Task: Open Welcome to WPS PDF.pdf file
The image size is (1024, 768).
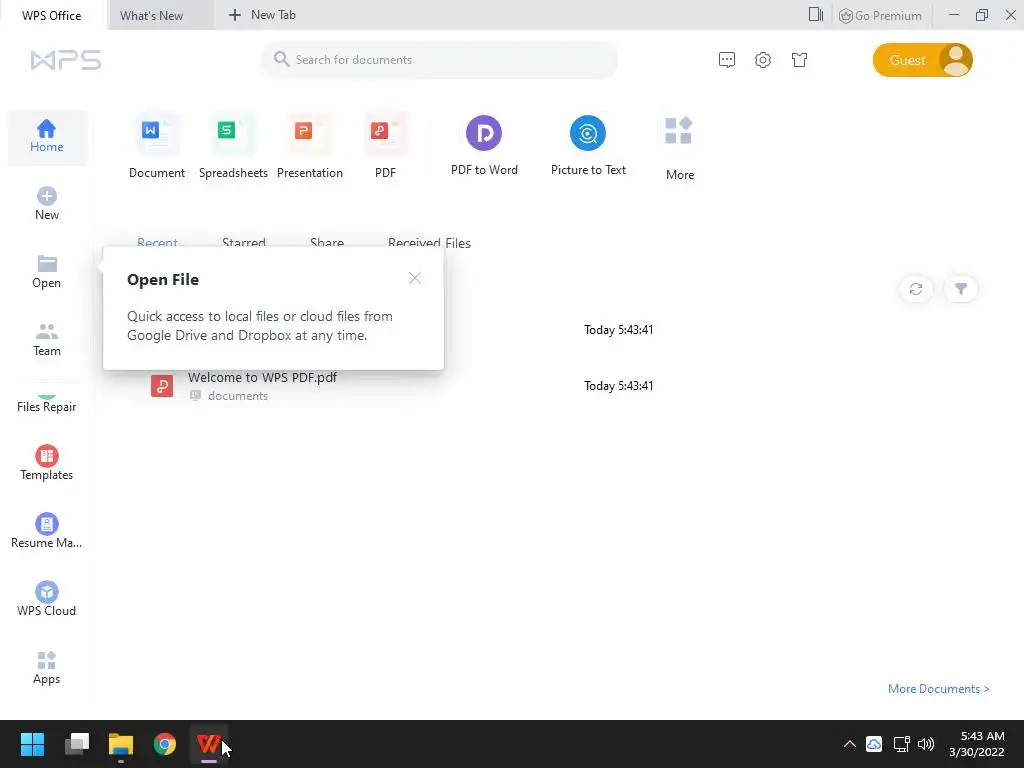Action: click(x=263, y=377)
